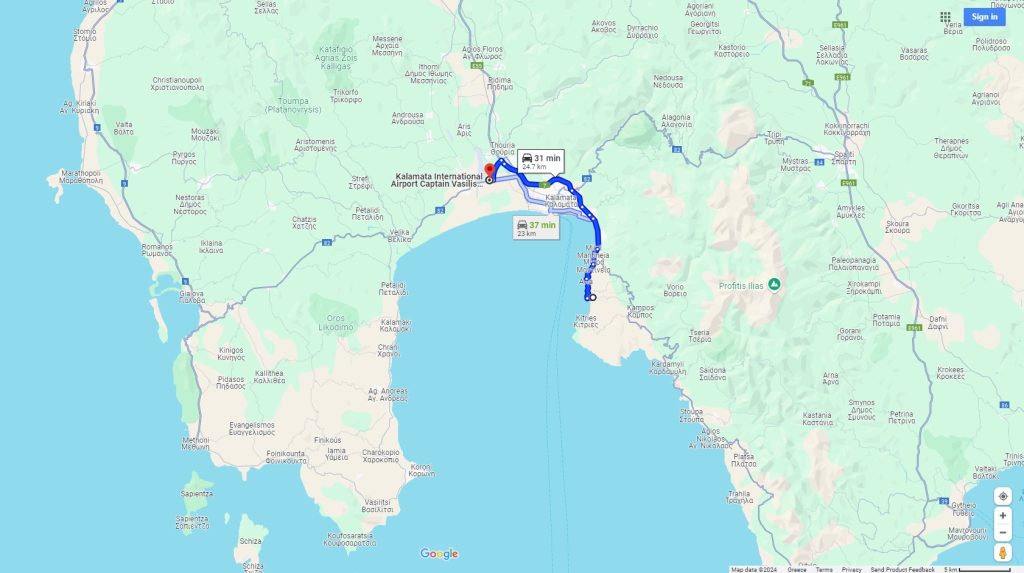This screenshot has height=573, width=1024.
Task: Center map on your location
Action: tap(1002, 496)
